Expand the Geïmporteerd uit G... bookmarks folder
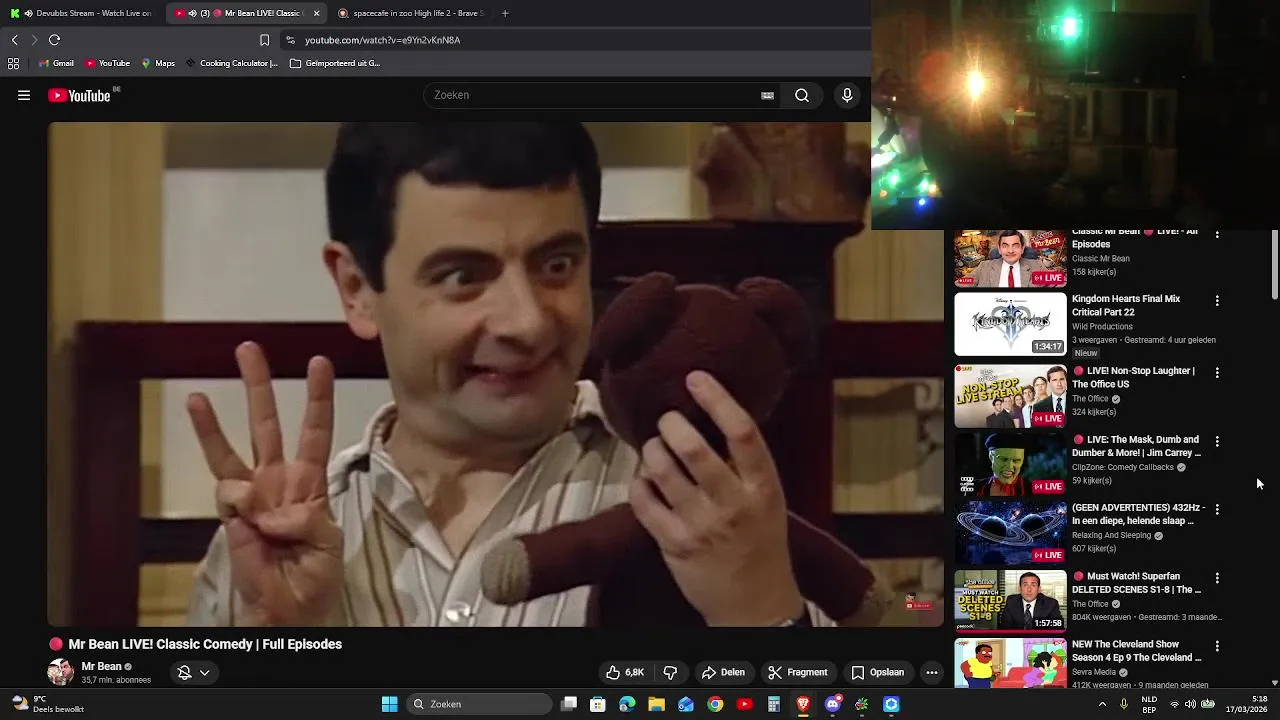The width and height of the screenshot is (1280, 720). pyautogui.click(x=335, y=63)
